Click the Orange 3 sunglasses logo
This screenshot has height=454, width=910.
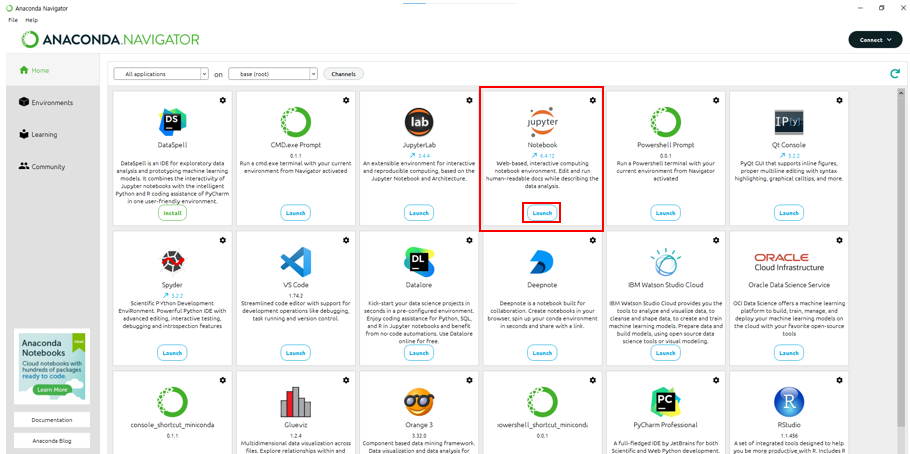click(419, 402)
